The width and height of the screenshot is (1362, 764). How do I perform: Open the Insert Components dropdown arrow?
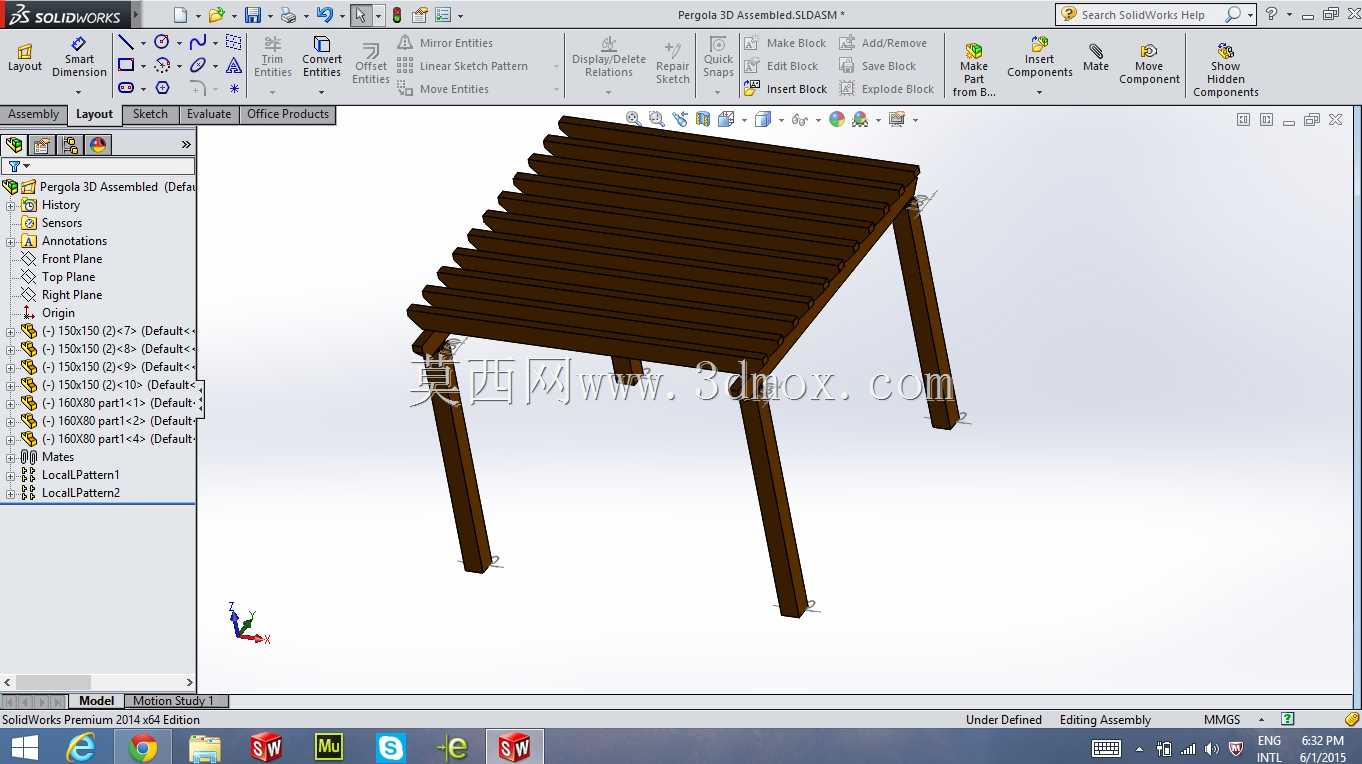pyautogui.click(x=1039, y=92)
